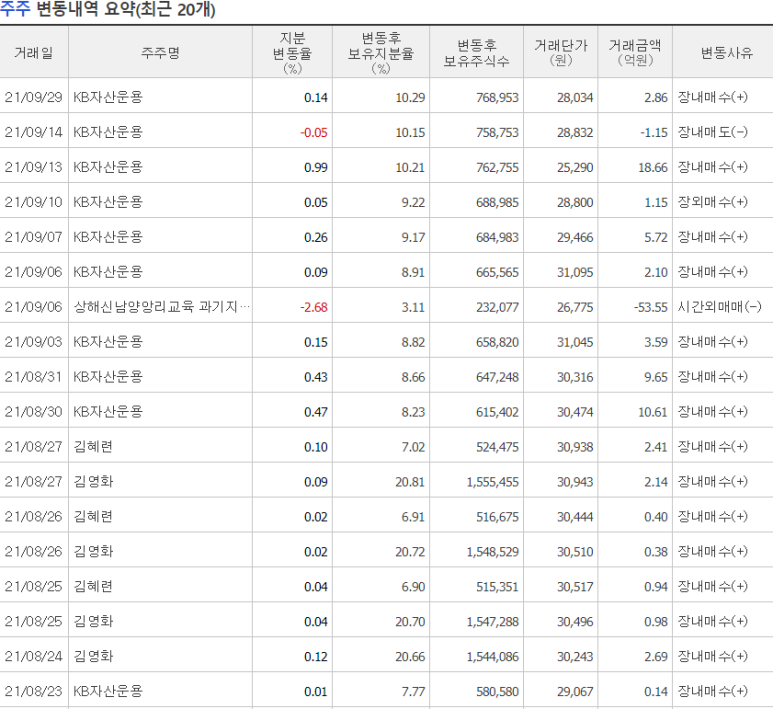This screenshot has height=709, width=773.
Task: Click KB자산운용 in the 21/09/29 row
Action: 108,97
